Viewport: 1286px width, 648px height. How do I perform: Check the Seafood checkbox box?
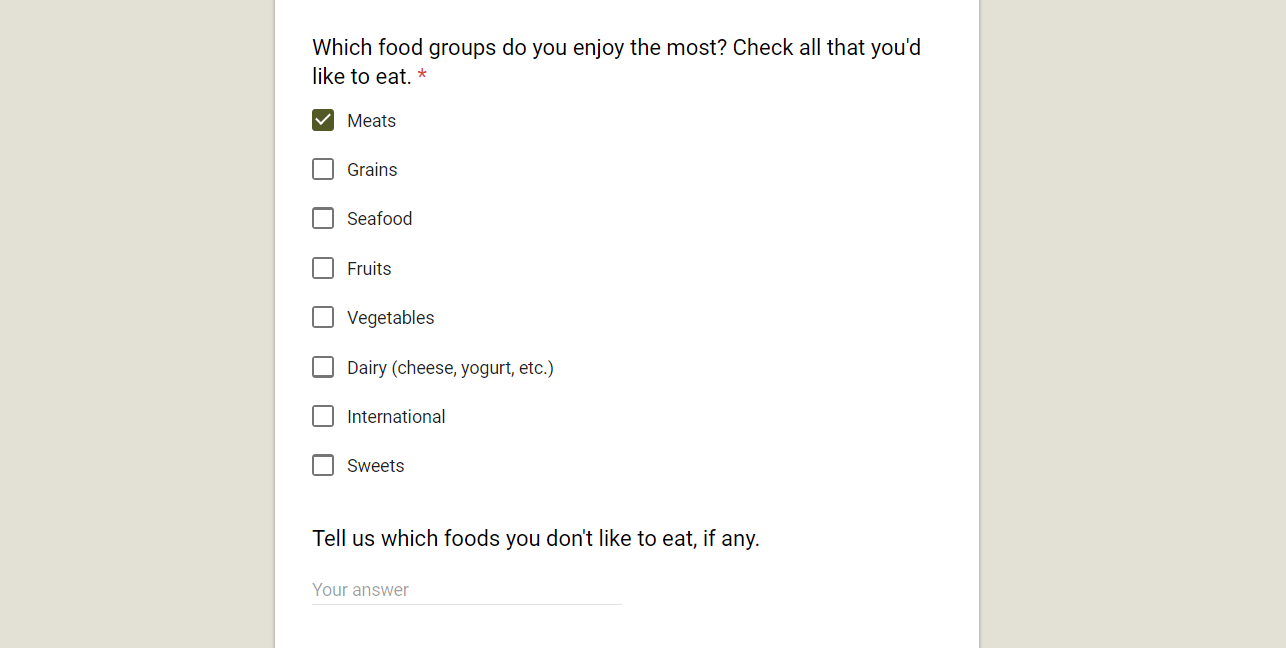click(323, 219)
